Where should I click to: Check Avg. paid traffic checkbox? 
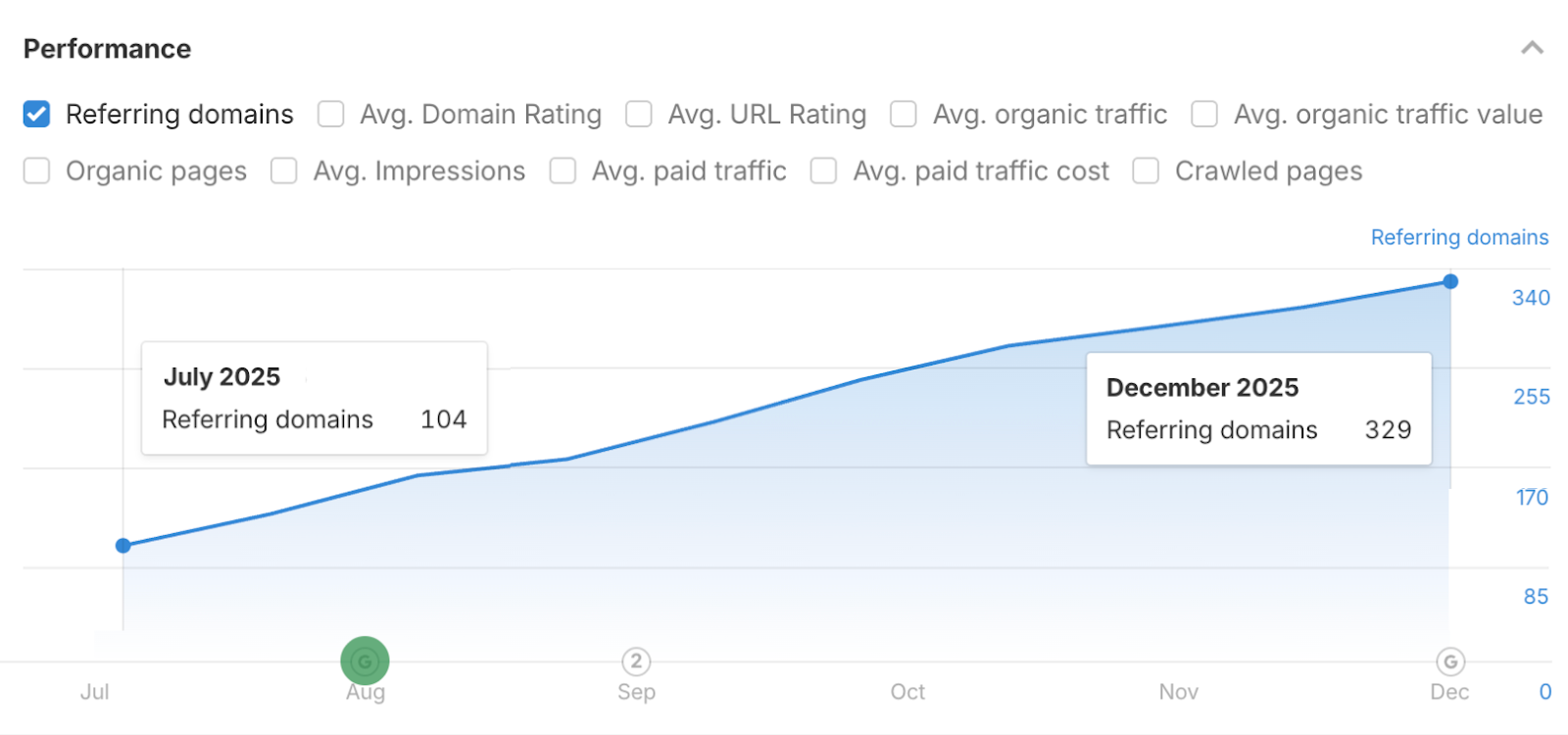(563, 171)
